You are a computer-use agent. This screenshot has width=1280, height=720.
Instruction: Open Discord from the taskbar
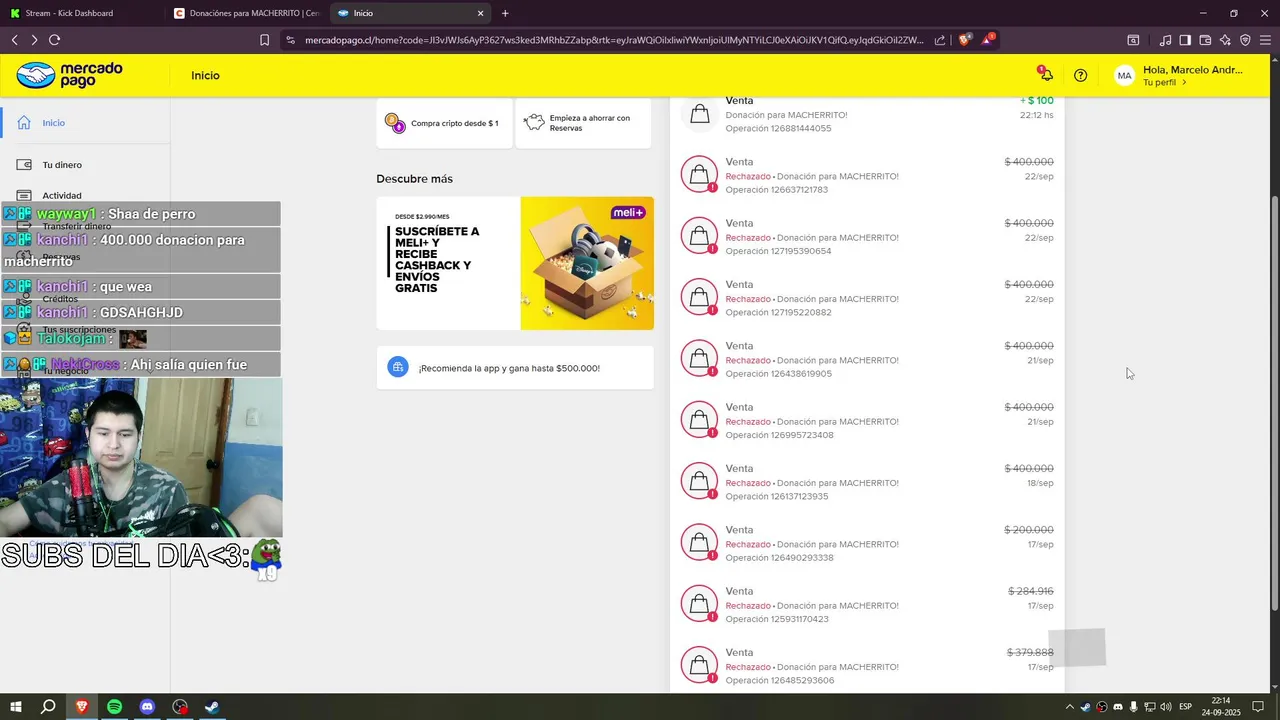[147, 707]
